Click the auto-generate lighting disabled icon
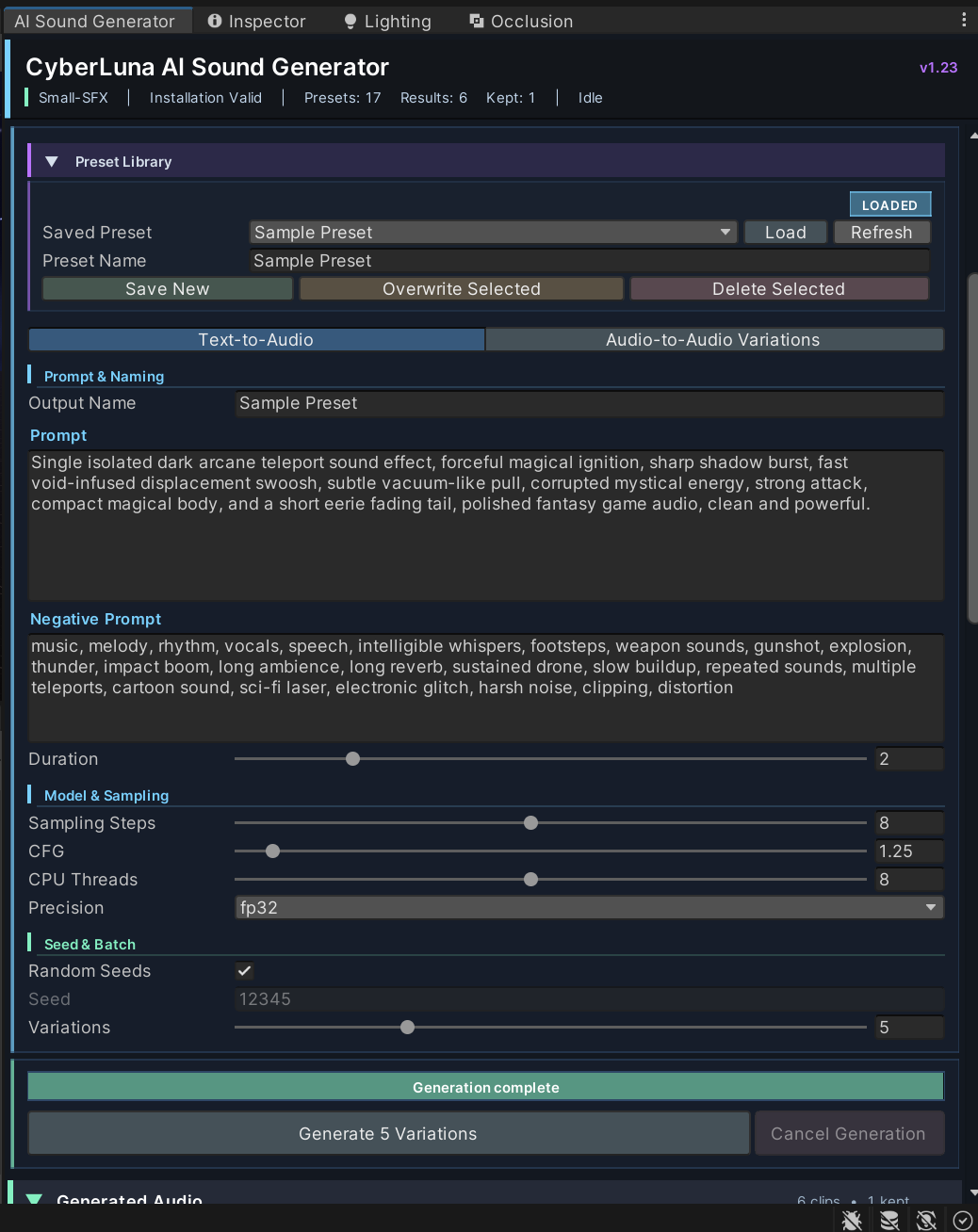 tap(926, 1221)
